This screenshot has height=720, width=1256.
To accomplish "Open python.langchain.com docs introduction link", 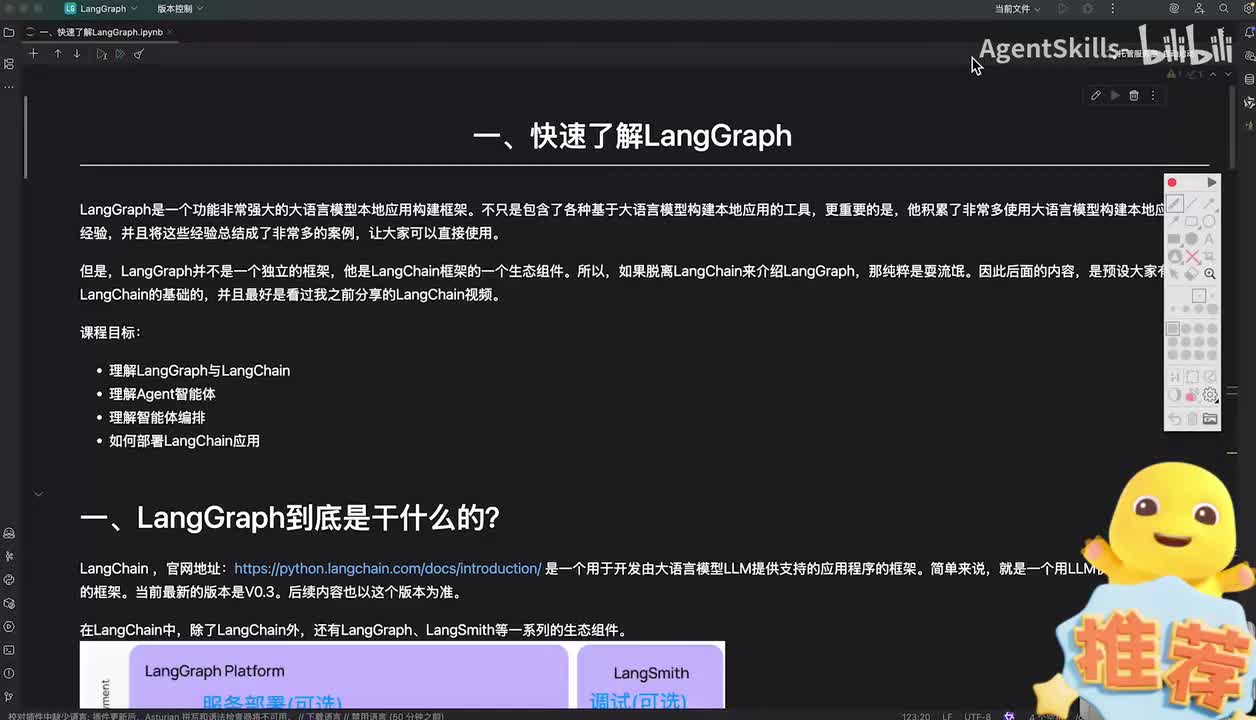I will (x=388, y=568).
